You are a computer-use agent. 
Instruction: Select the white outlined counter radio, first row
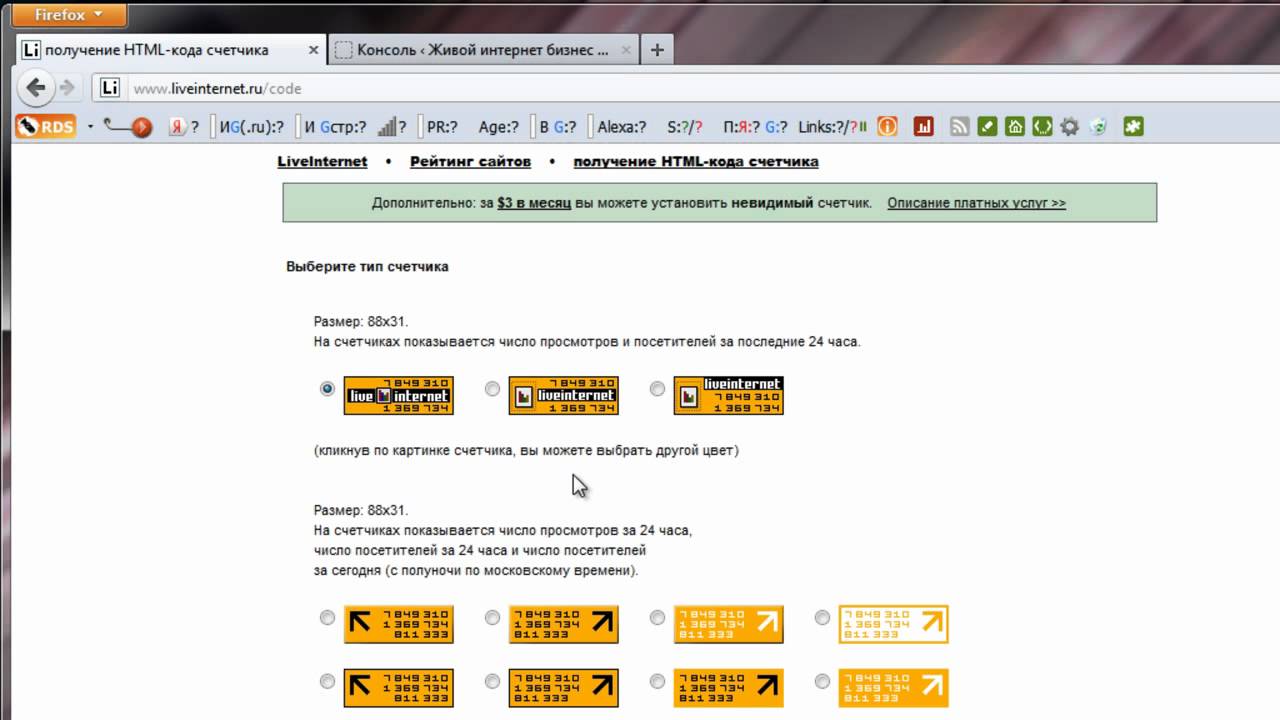(822, 618)
